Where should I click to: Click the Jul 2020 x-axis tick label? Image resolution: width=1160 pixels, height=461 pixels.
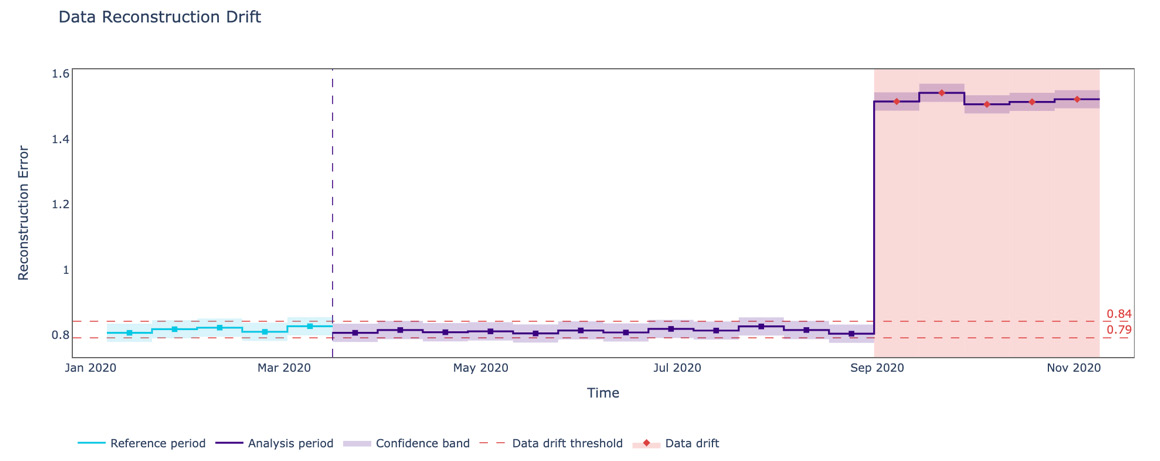coord(676,367)
